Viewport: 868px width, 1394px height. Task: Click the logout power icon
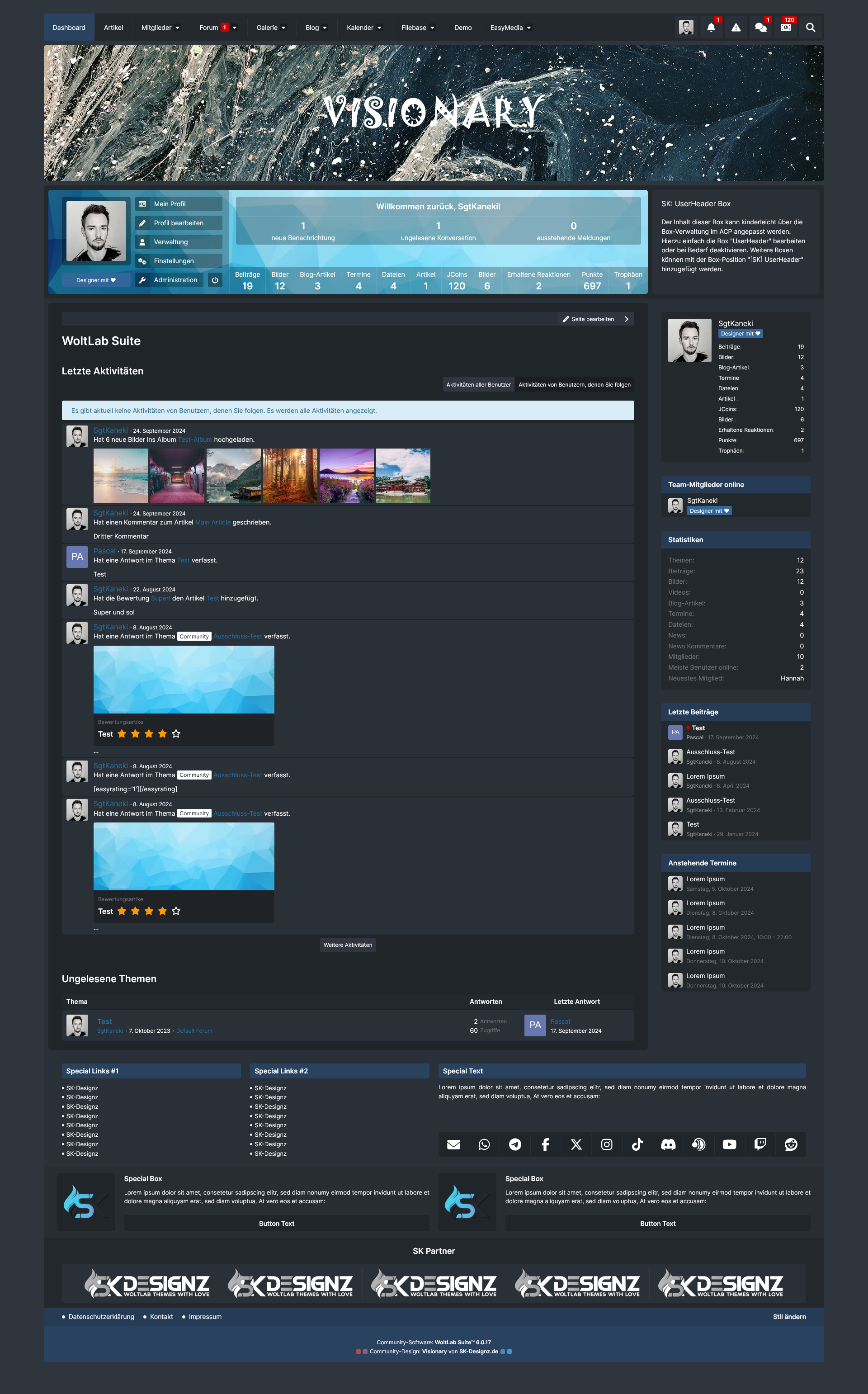(x=215, y=280)
